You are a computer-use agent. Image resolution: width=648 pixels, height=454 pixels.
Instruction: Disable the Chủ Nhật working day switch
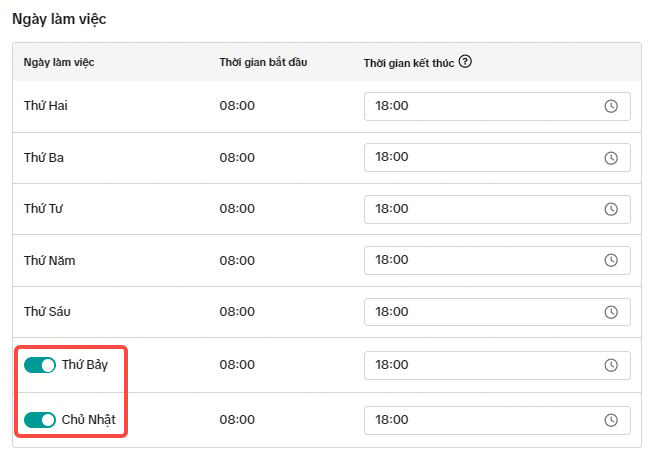coord(40,420)
